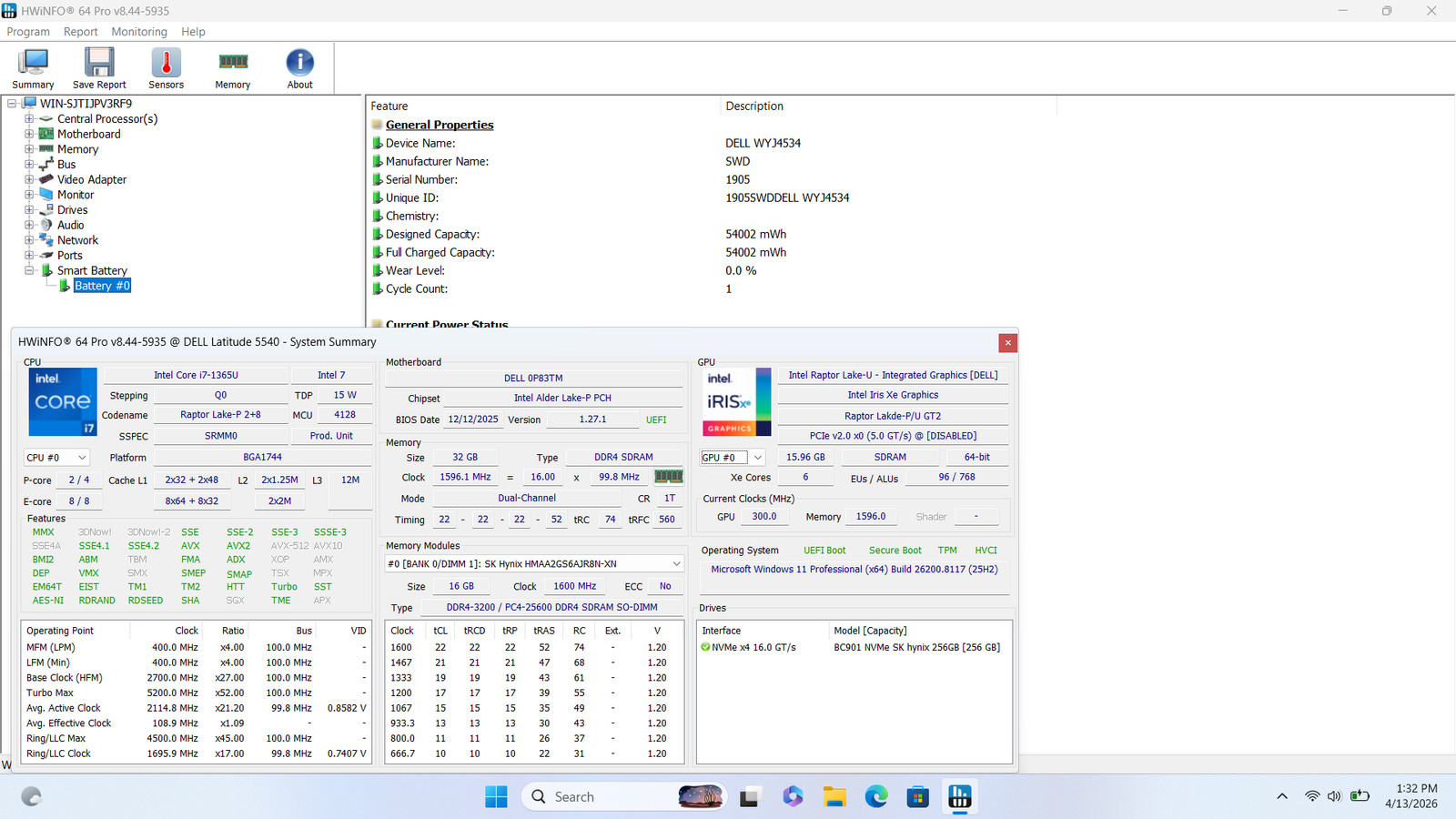
Task: Click the Secure Boot indicator
Action: point(895,551)
